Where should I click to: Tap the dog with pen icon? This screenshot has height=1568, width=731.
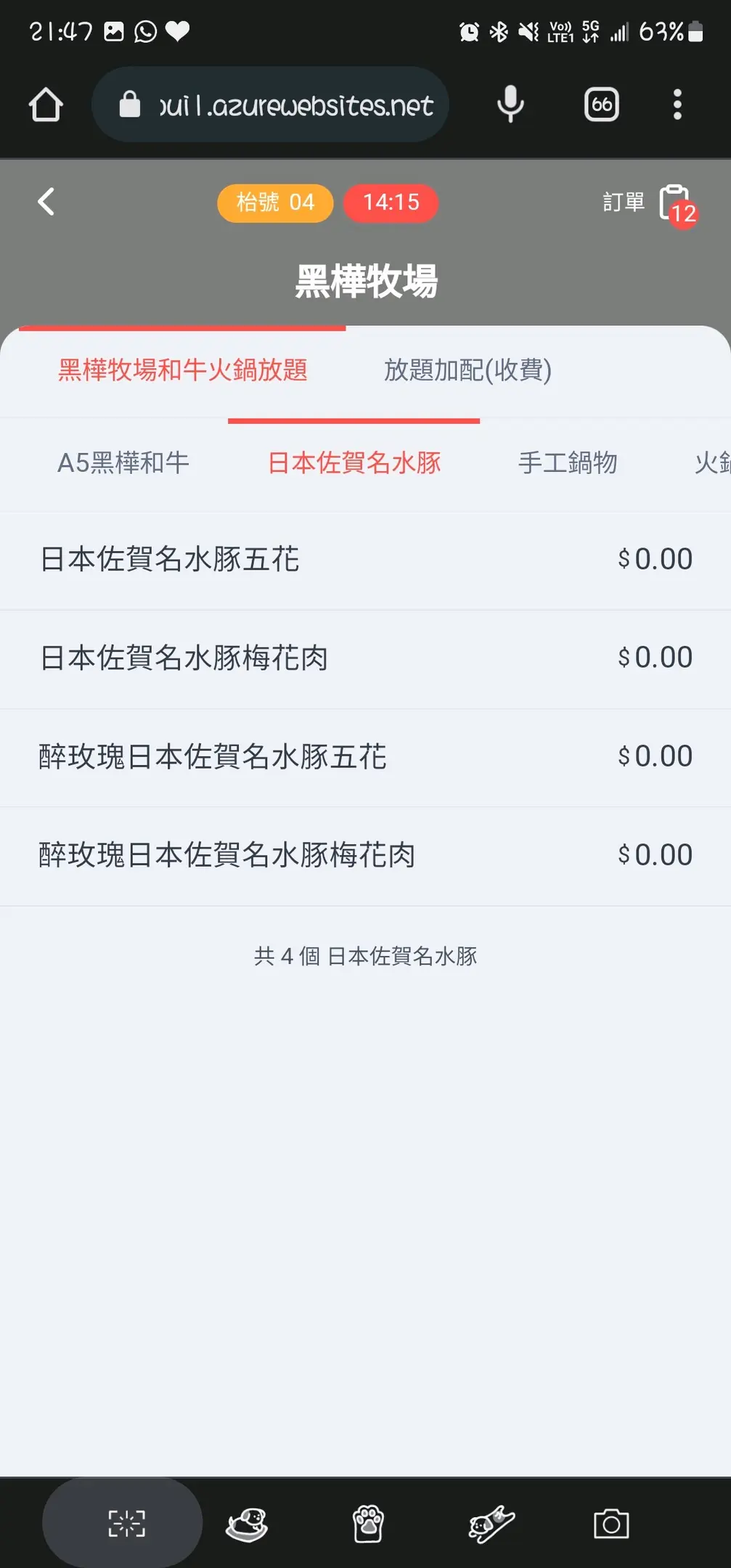click(491, 1523)
